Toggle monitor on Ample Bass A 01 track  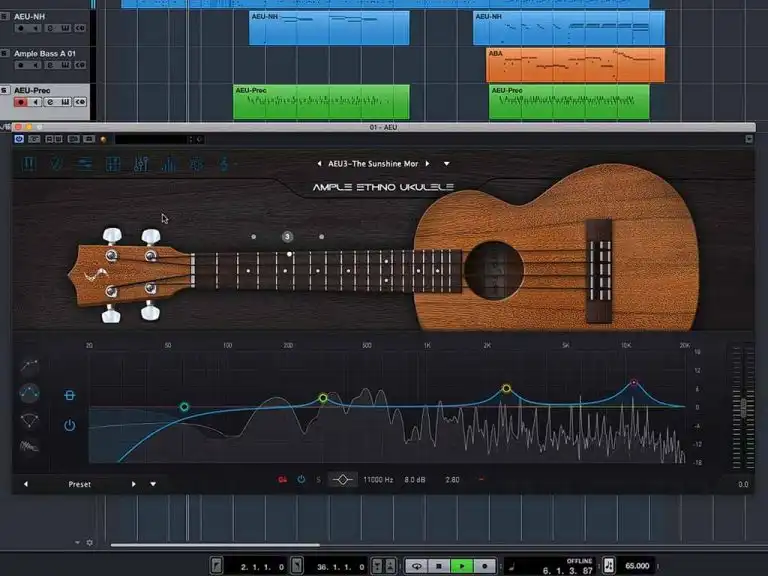[x=35, y=65]
